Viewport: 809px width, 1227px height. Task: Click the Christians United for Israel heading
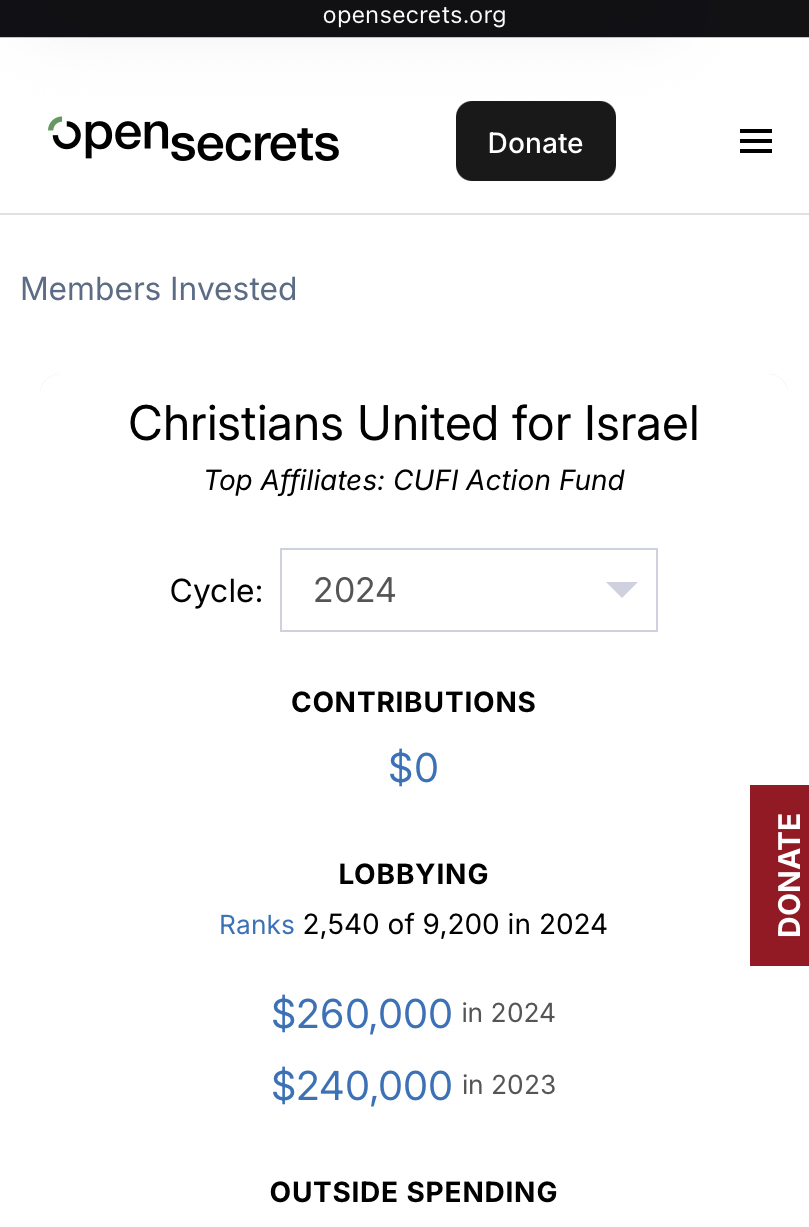(414, 423)
